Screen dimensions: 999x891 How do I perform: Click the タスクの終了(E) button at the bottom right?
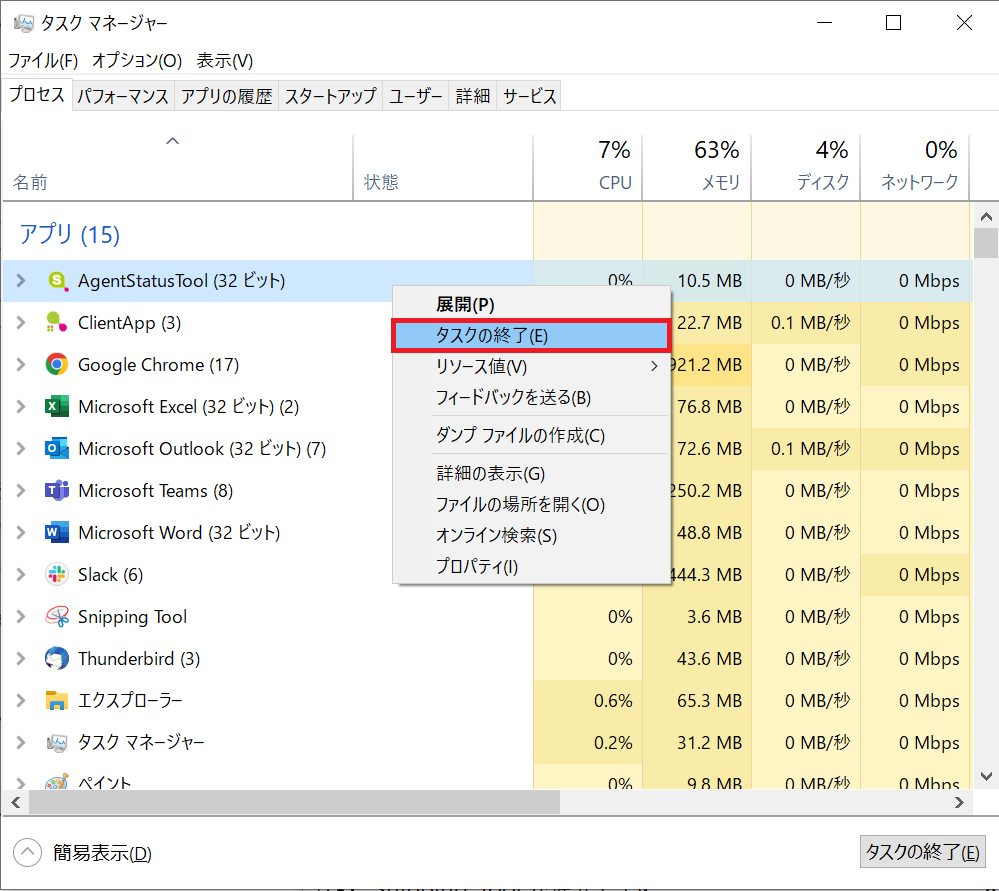923,852
